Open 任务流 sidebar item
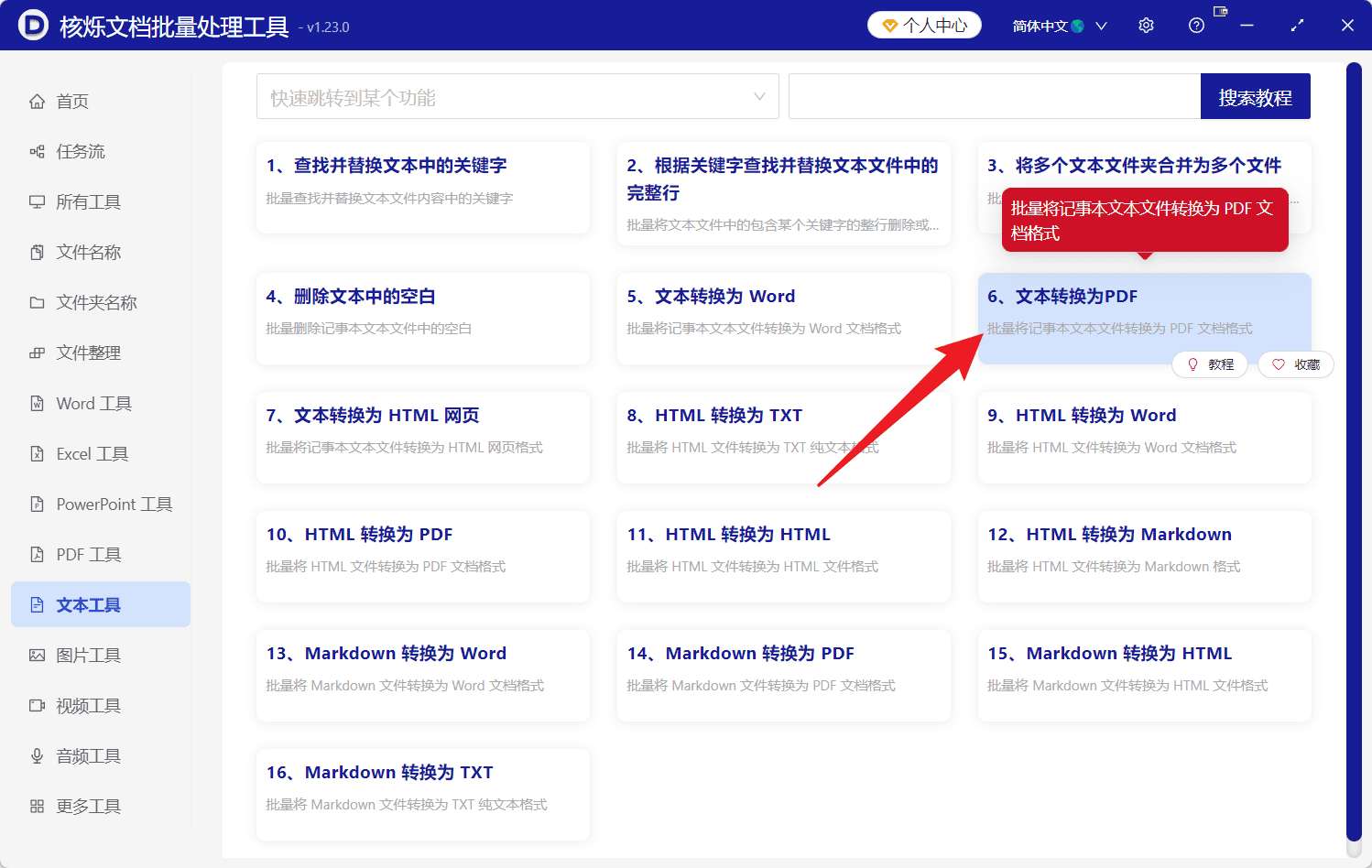Image resolution: width=1372 pixels, height=868 pixels. [x=101, y=151]
